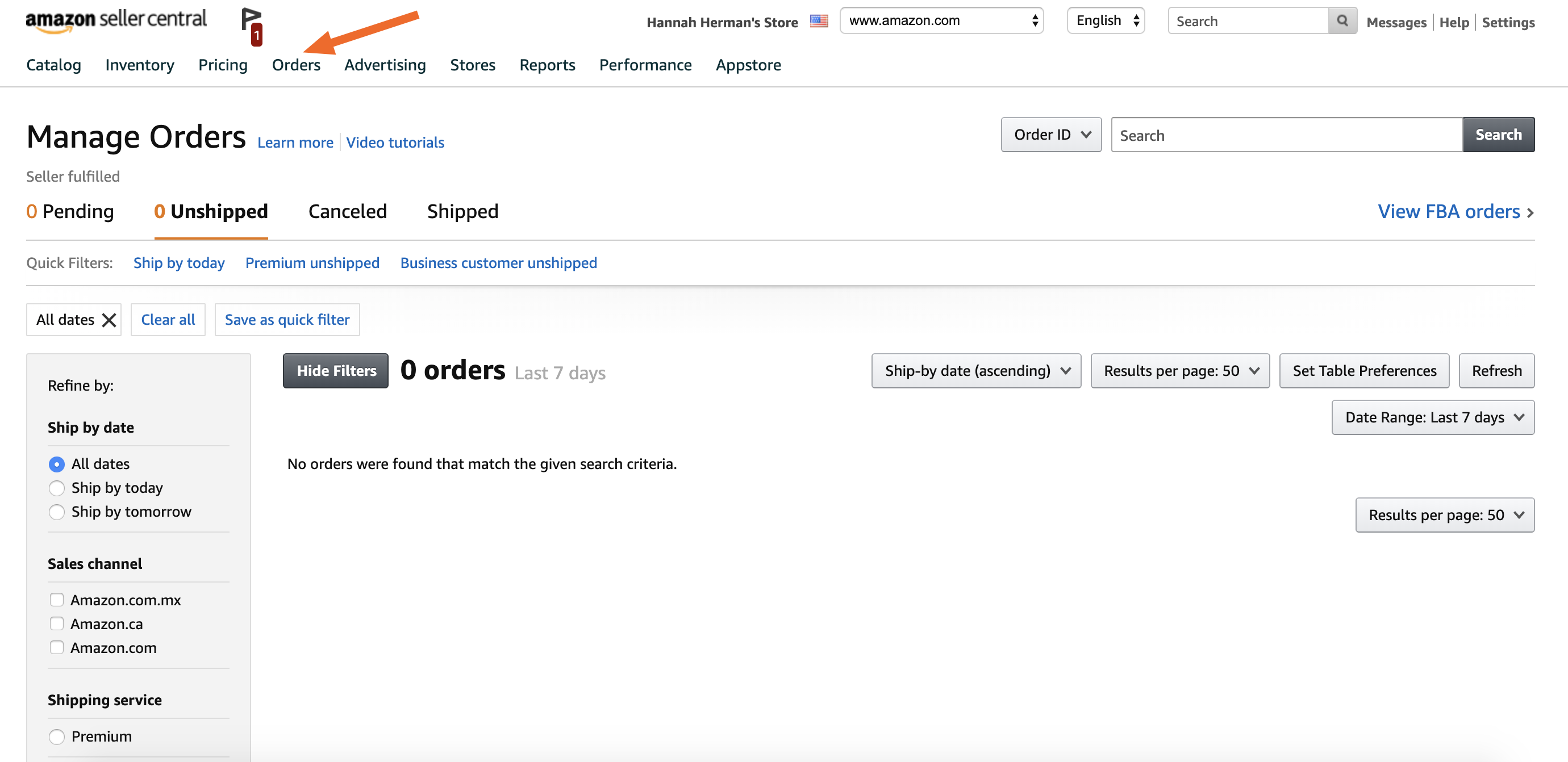Open the Help link
The width and height of the screenshot is (1568, 762).
[x=1454, y=23]
